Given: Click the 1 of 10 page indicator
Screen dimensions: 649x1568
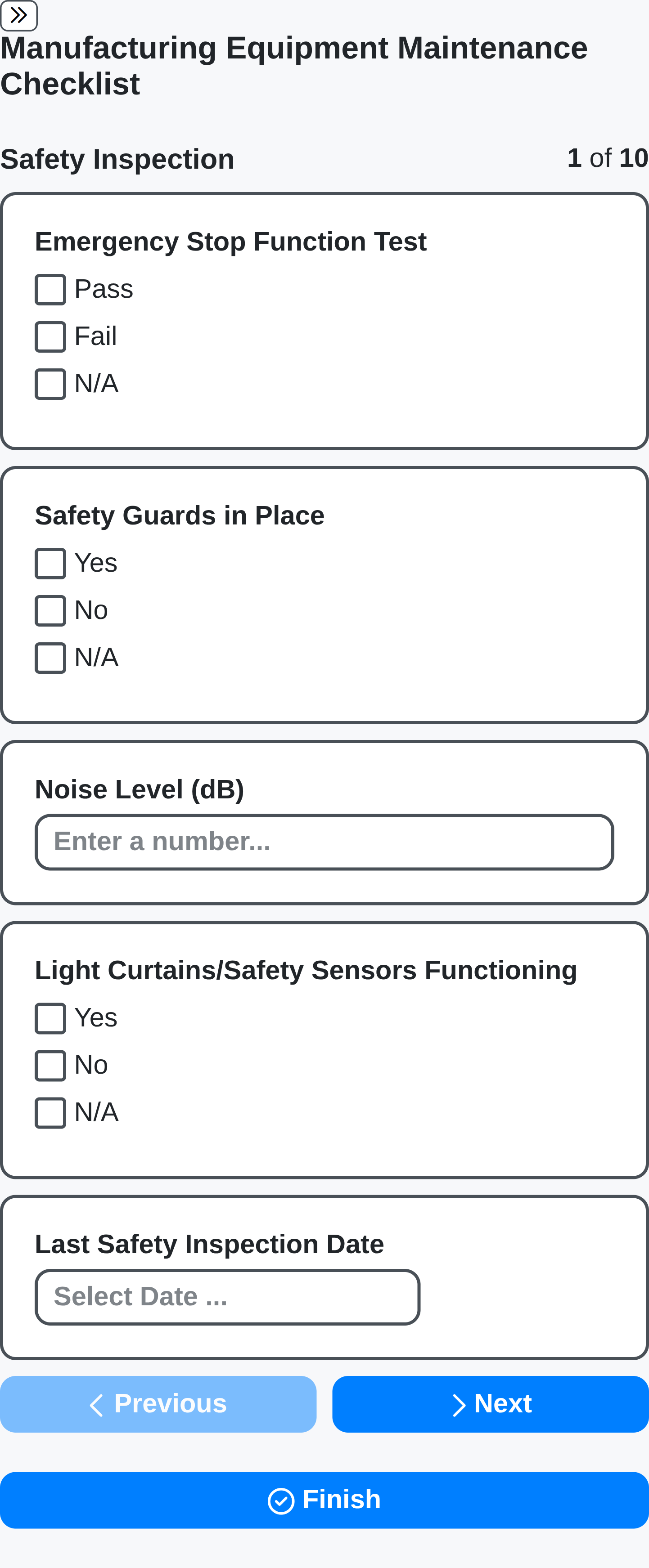Looking at the screenshot, I should (607, 158).
